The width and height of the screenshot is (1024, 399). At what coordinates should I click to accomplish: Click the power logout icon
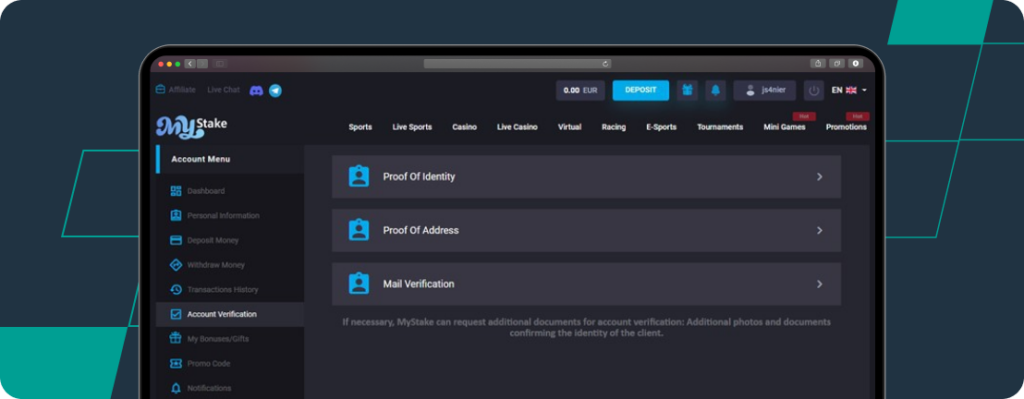coord(814,90)
